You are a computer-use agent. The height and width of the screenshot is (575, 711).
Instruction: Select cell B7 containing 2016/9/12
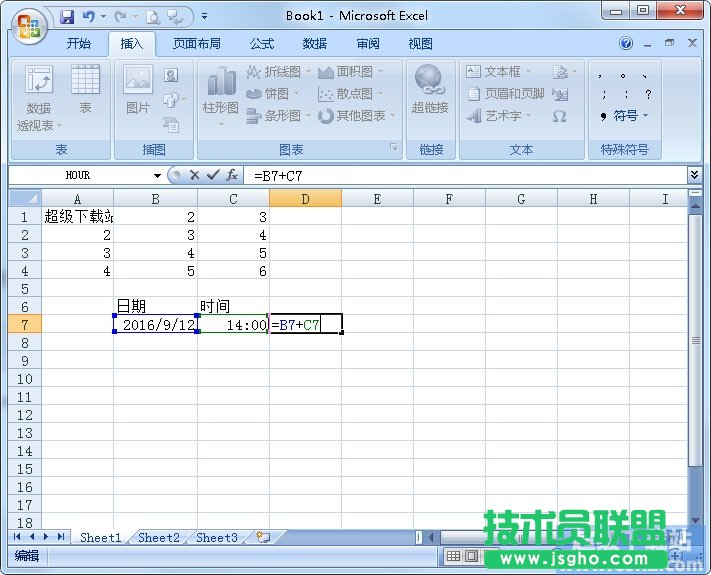(x=156, y=325)
